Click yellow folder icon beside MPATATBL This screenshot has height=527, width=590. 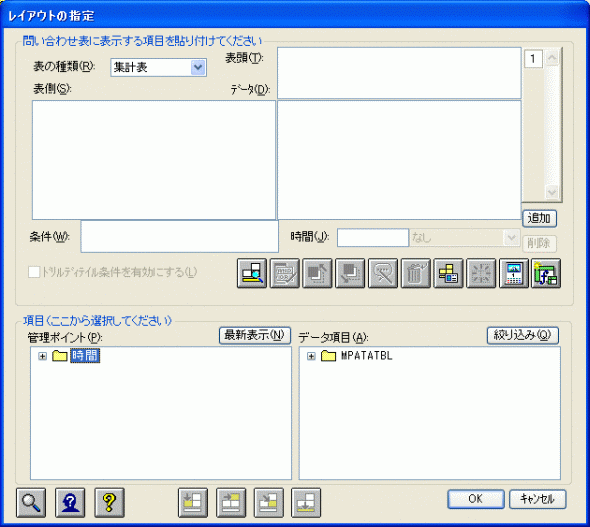(328, 355)
